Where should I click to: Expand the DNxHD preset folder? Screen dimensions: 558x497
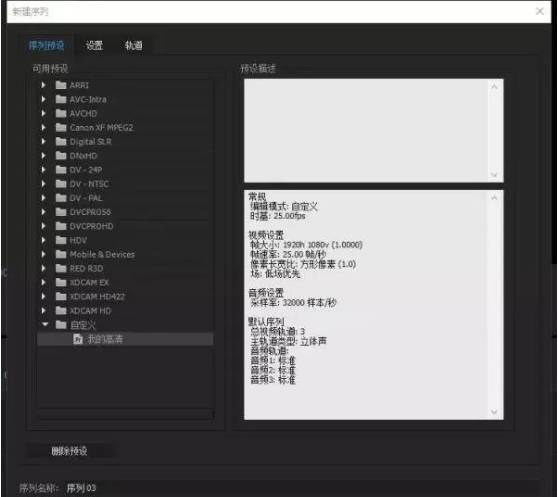click(x=43, y=155)
